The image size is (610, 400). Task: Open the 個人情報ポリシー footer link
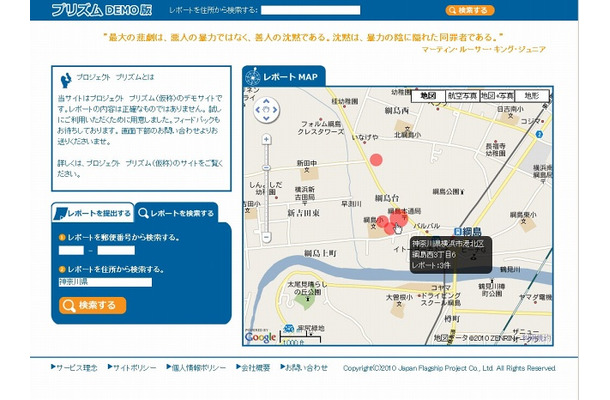(x=196, y=368)
